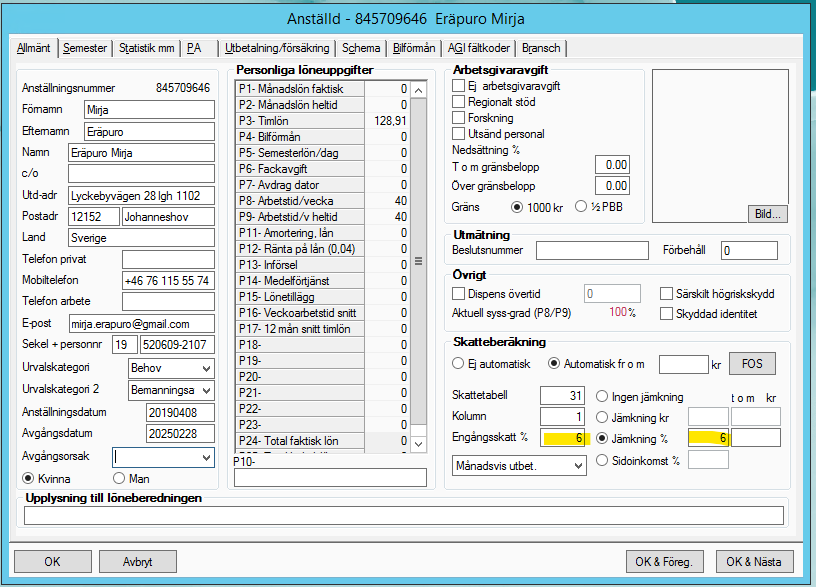Select the ½ PBB radio button
Screen dimensions: 816x587
coord(585,207)
